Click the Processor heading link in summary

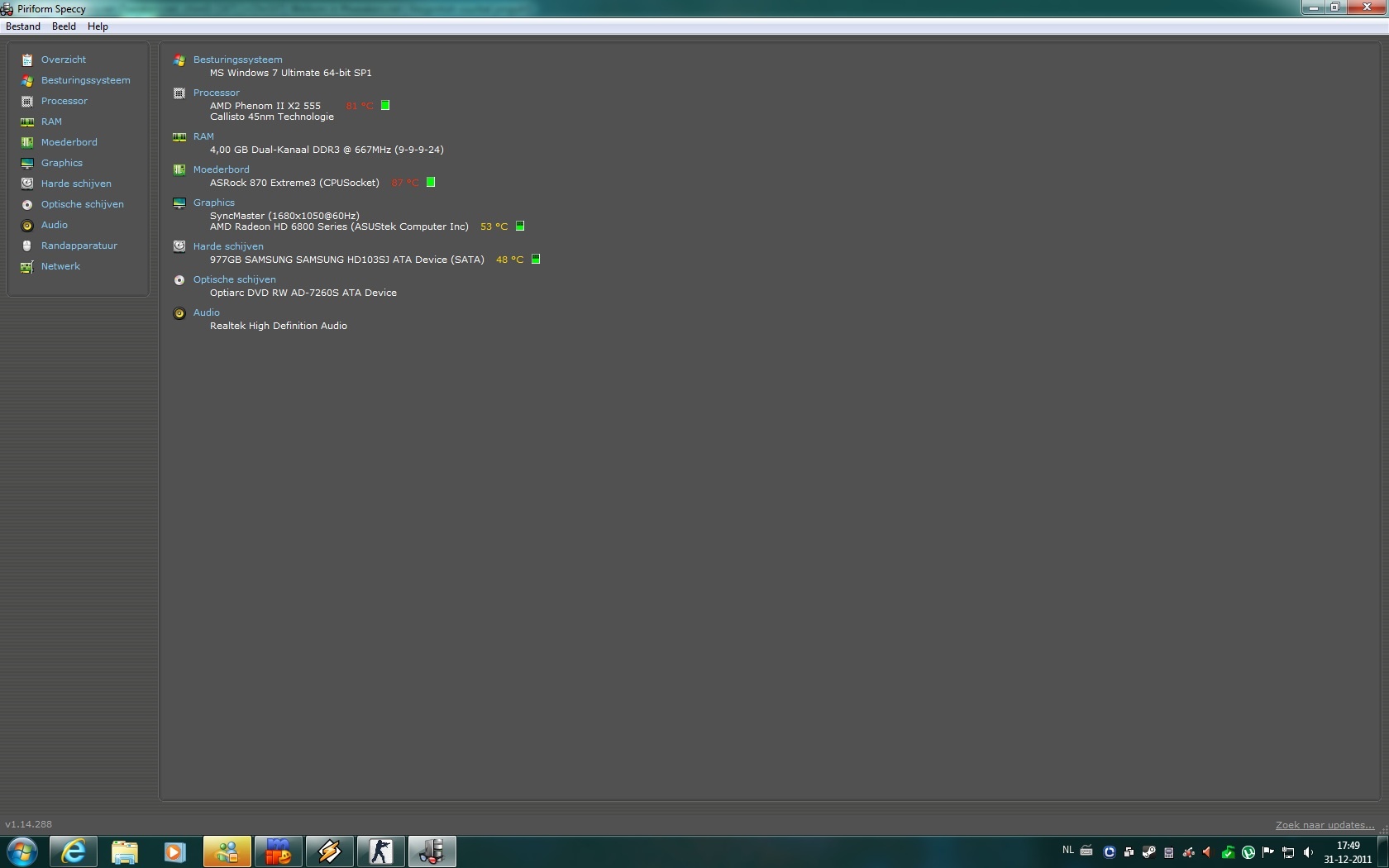tap(217, 93)
